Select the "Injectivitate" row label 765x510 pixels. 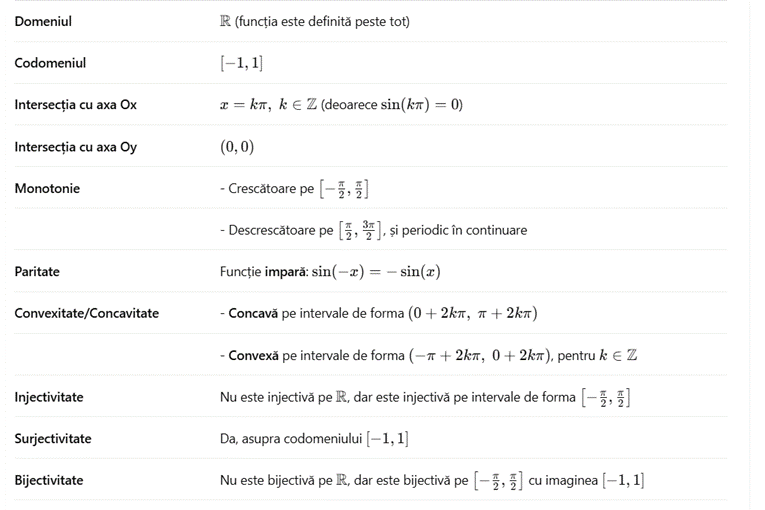click(x=49, y=397)
